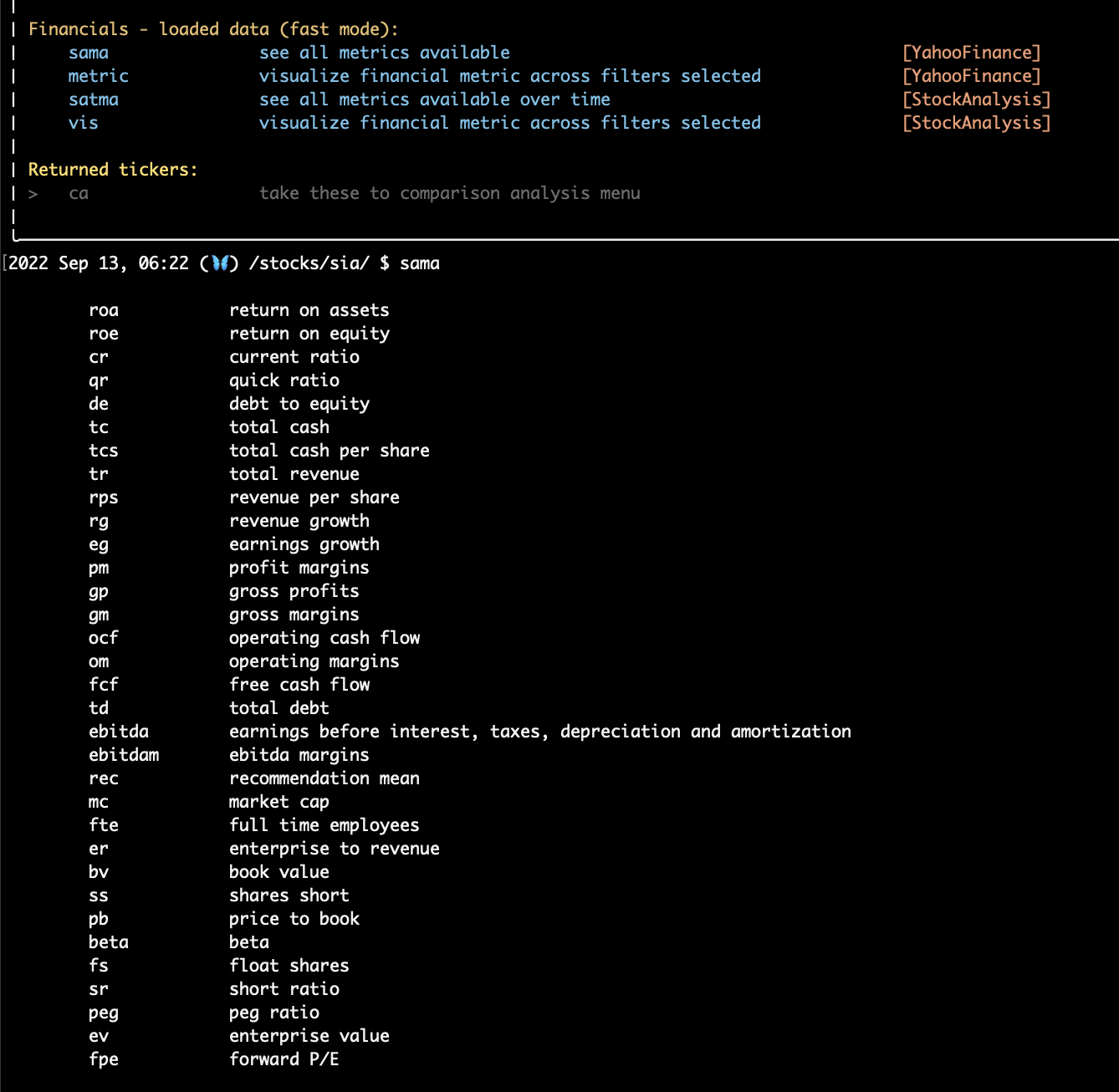Click the 'vis' command entry
The height and width of the screenshot is (1092, 1119).
(84, 123)
